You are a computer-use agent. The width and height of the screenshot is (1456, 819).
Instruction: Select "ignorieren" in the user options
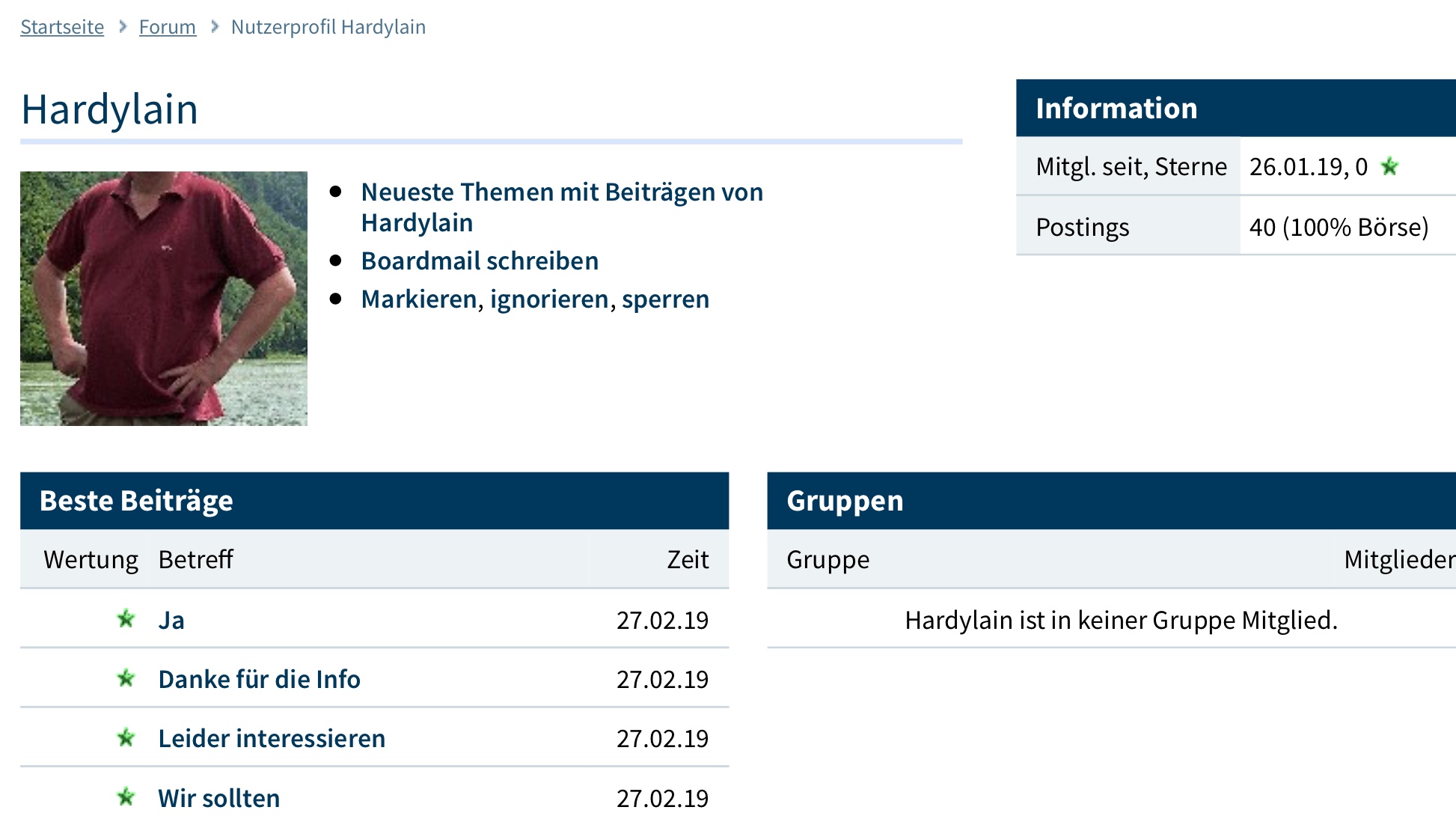click(550, 299)
